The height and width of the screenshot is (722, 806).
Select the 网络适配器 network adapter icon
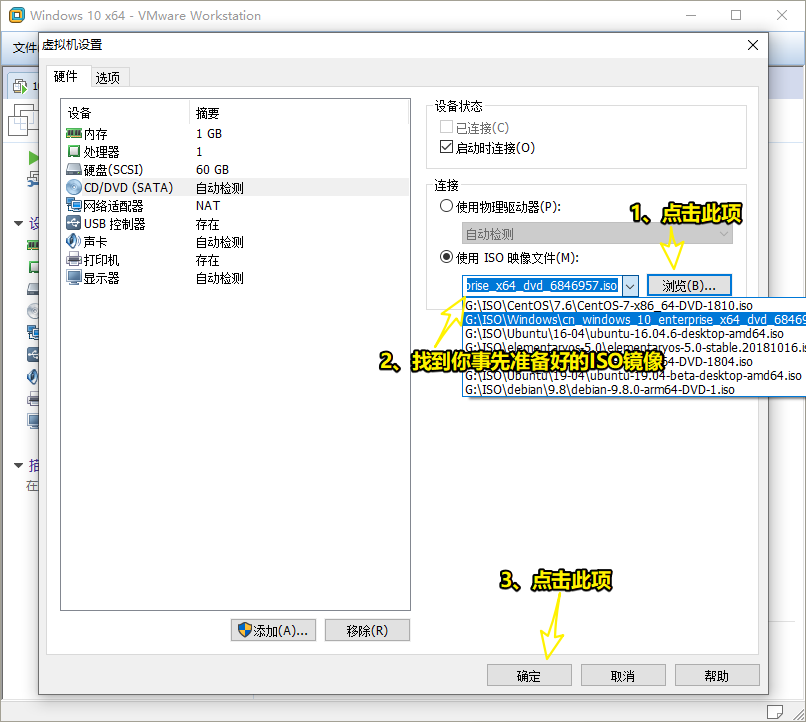point(74,206)
